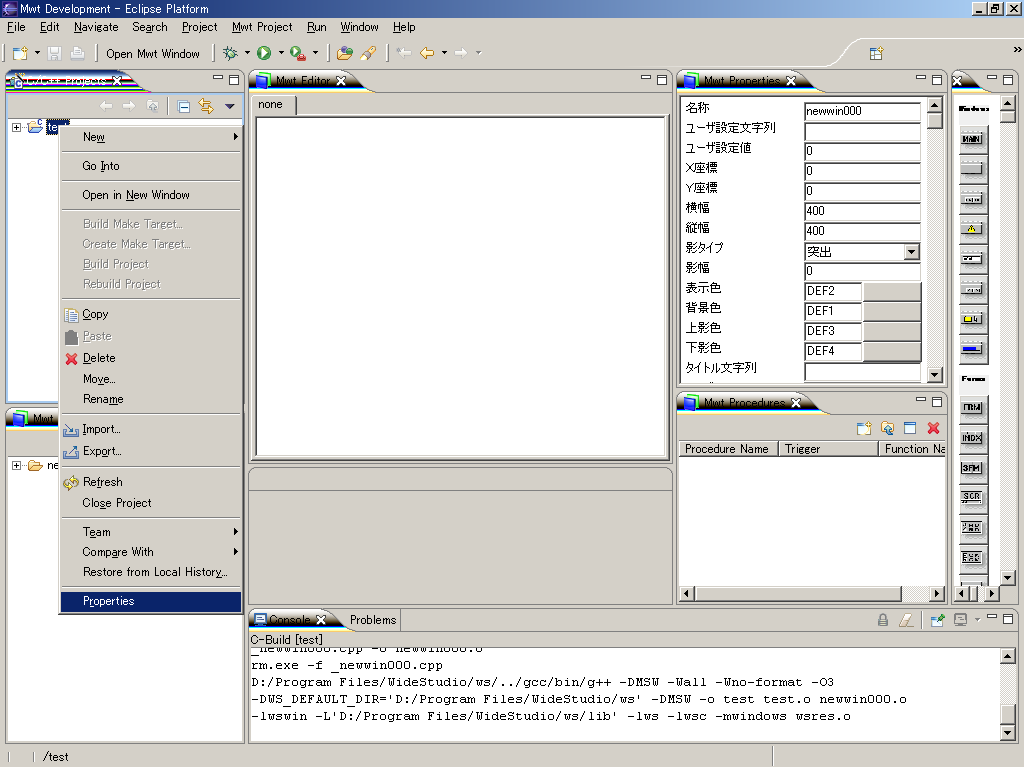This screenshot has width=1024, height=768.
Task: Click the Trigger column header
Action: pos(827,449)
